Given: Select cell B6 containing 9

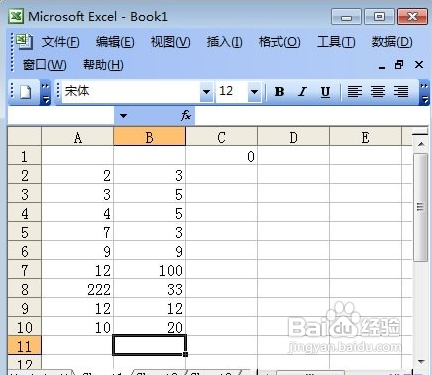Looking at the screenshot, I should (x=150, y=251).
